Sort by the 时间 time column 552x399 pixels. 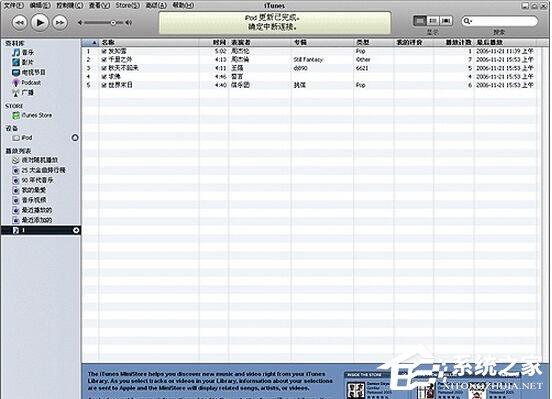(214, 43)
